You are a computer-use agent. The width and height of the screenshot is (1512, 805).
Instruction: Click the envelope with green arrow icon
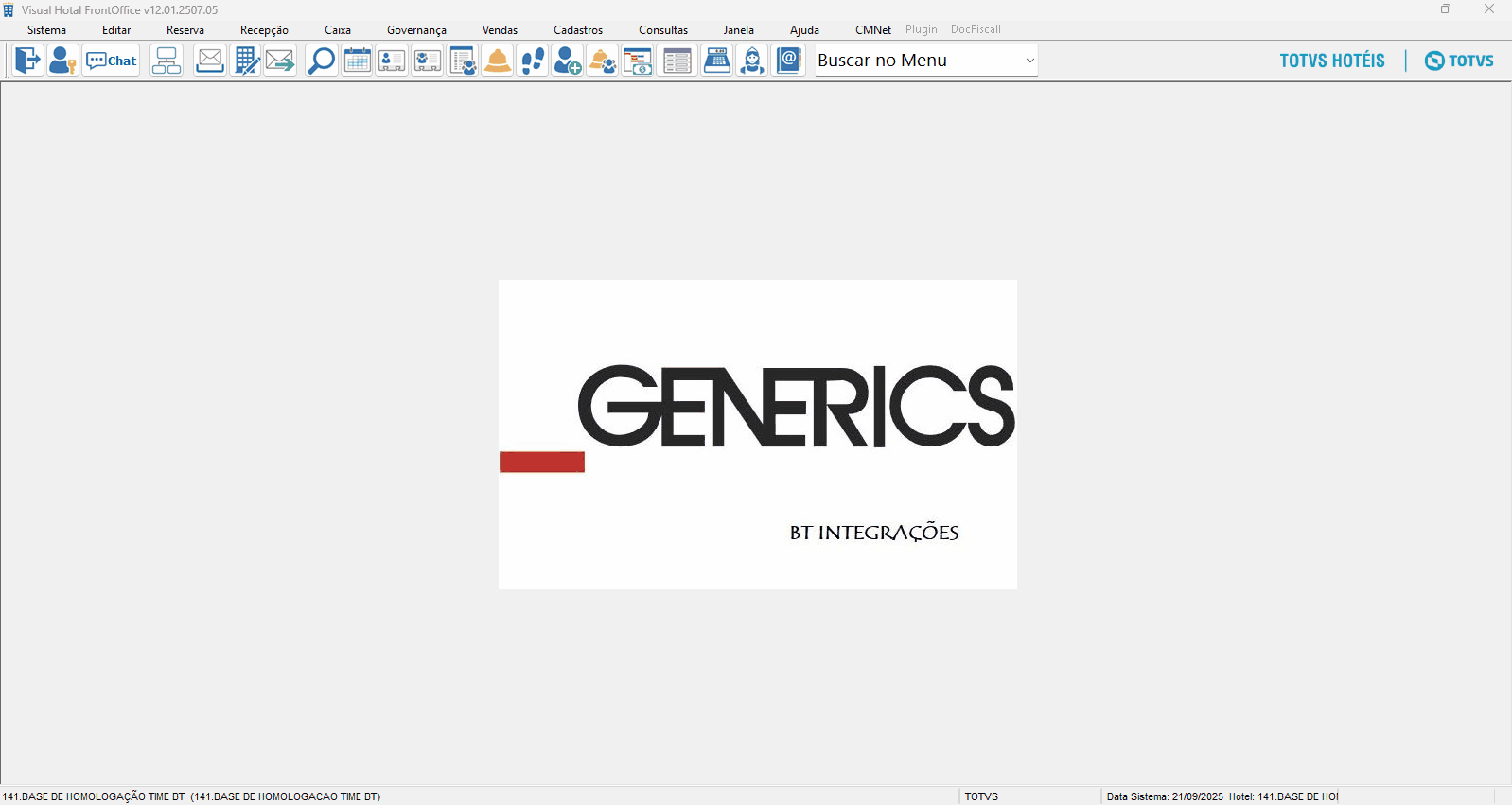[x=280, y=61]
